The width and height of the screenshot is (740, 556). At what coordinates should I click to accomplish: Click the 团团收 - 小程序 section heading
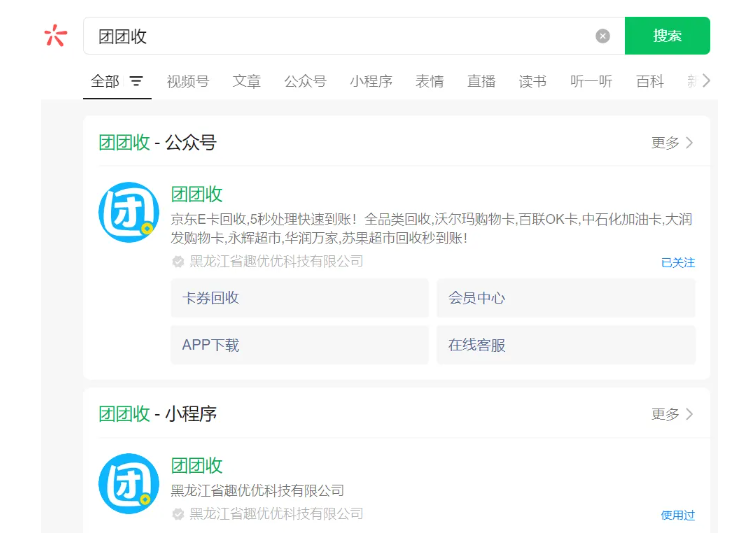pos(158,414)
